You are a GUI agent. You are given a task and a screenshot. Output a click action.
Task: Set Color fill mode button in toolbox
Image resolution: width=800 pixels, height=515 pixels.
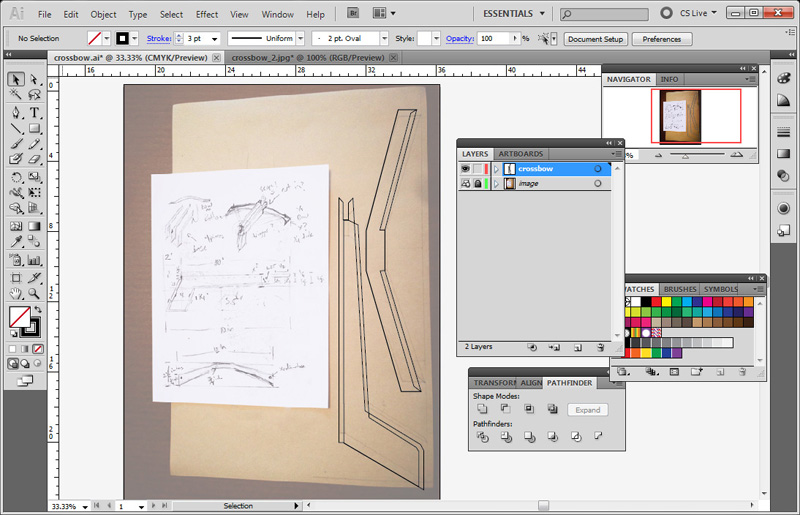12,349
